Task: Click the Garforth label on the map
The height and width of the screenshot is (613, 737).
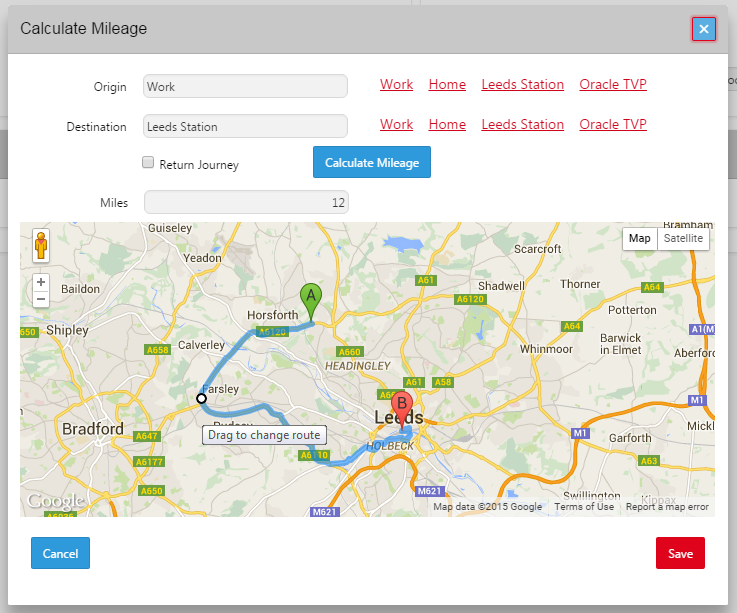Action: [630, 438]
